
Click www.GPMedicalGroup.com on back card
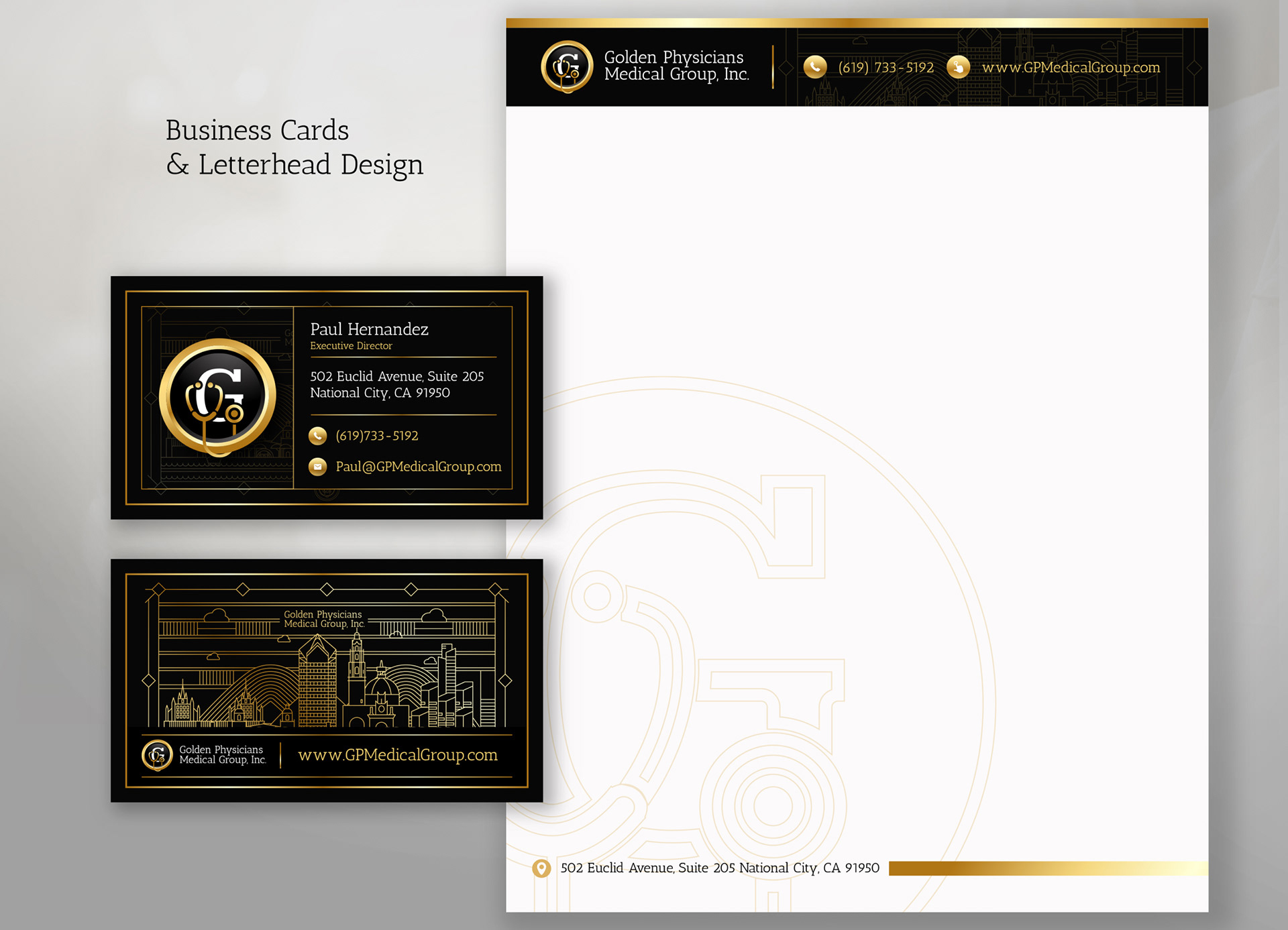click(397, 755)
